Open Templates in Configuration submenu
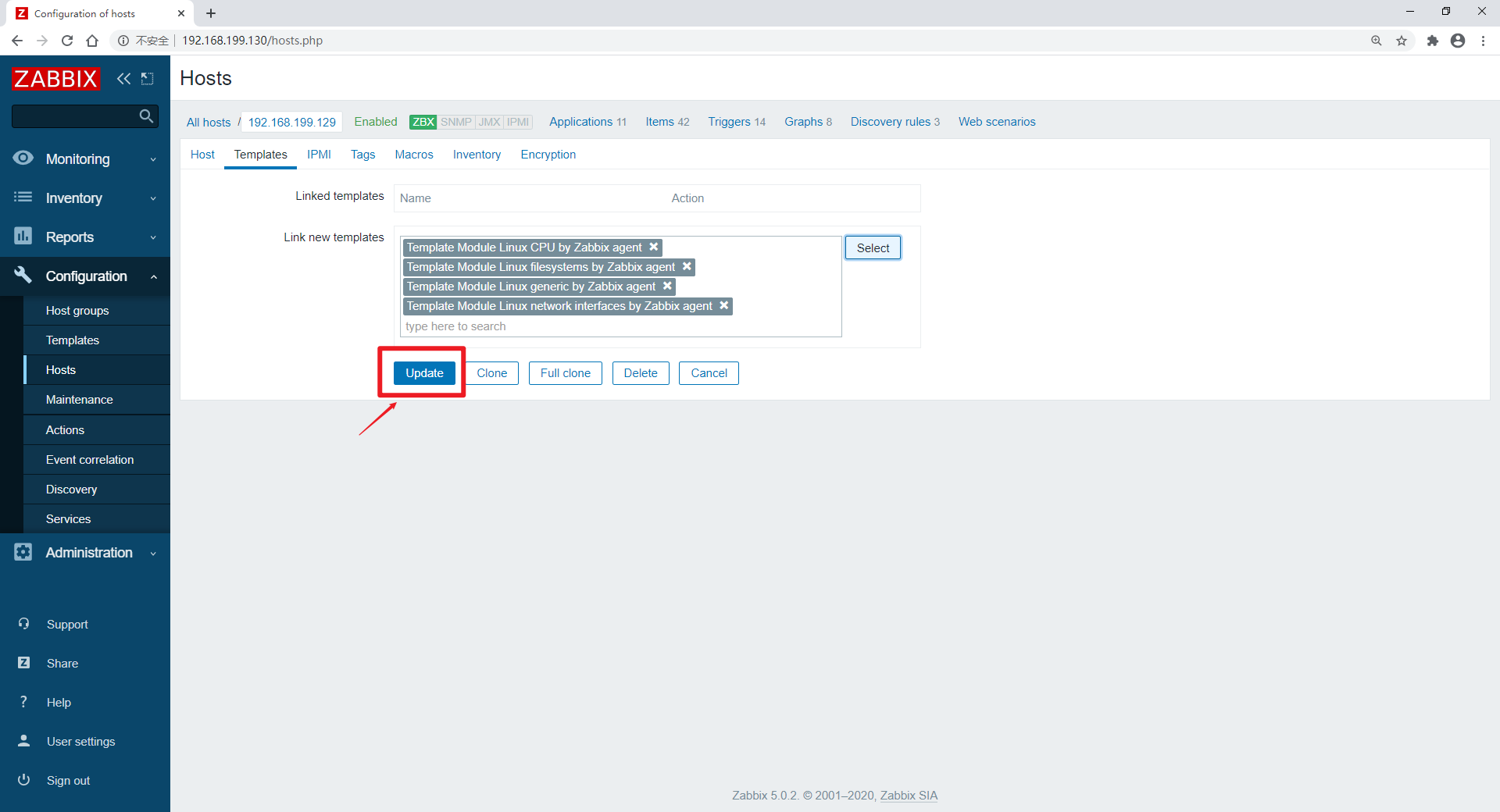The image size is (1500, 812). tap(97, 340)
